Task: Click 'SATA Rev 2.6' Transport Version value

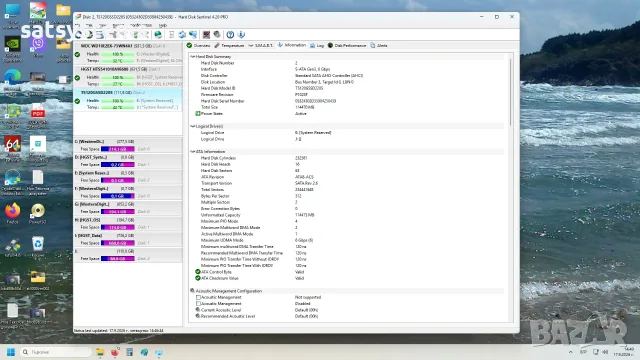Action: 307,183
